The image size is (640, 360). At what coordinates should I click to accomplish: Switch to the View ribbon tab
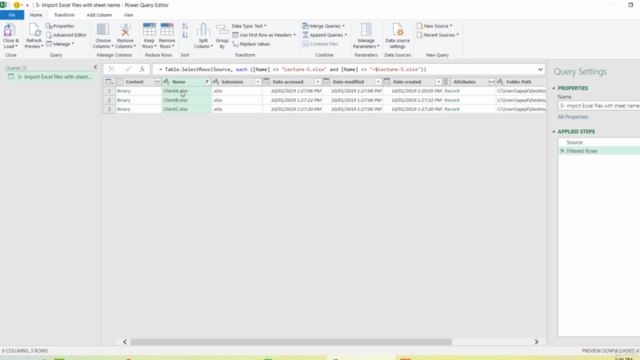pyautogui.click(x=128, y=15)
